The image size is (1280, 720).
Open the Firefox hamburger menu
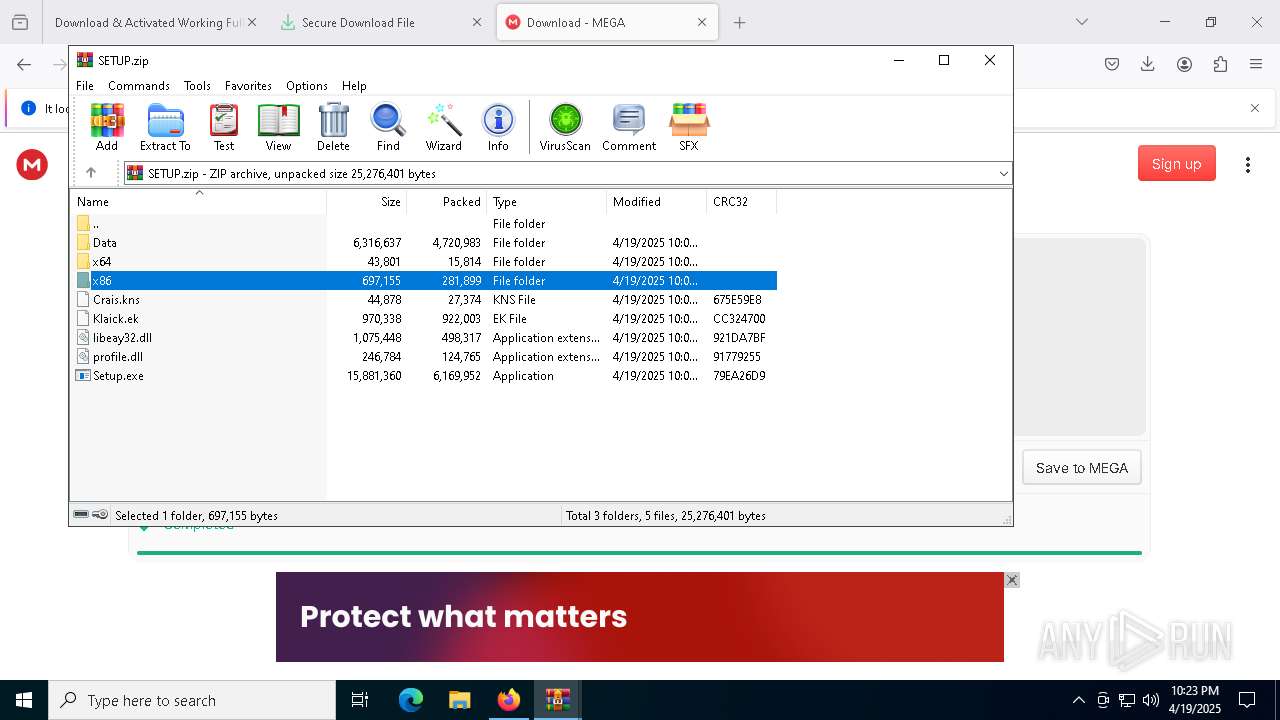tap(1256, 64)
